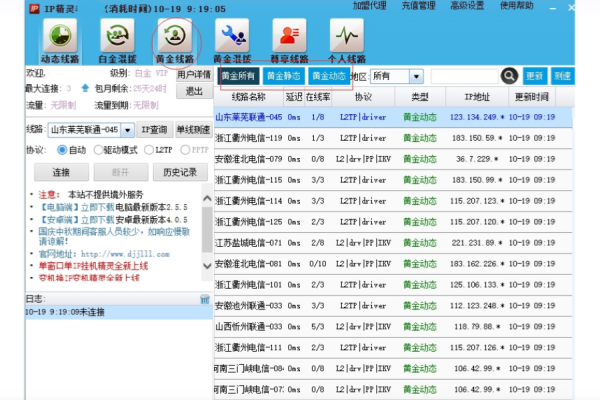600x400 pixels.
Task: Select the 浙江衢州电信-119 line row
Action: coord(250,138)
